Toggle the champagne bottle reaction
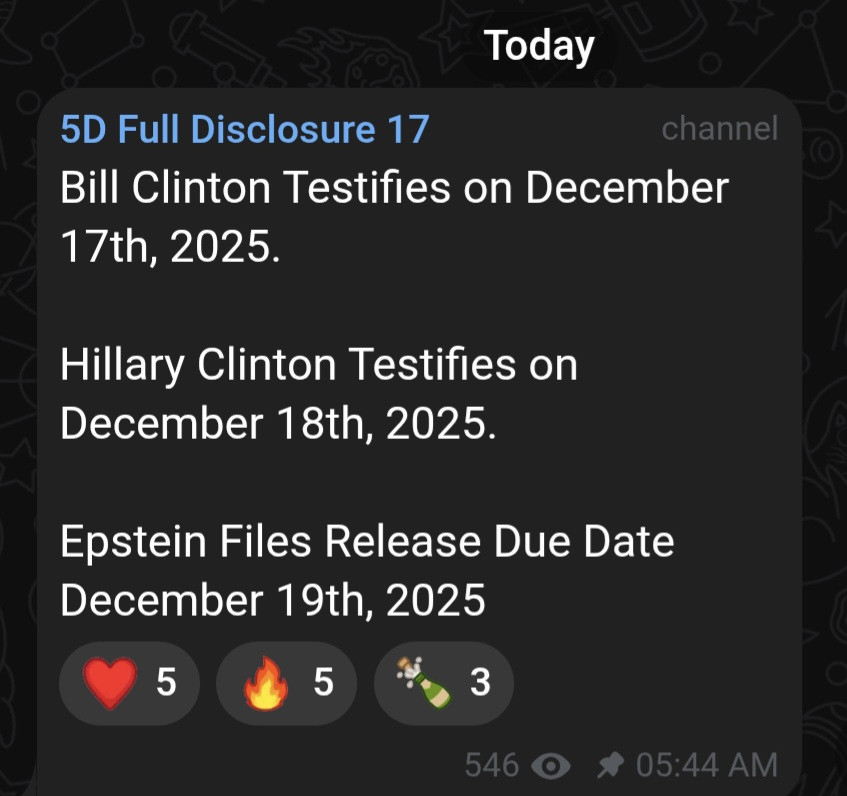Screen dimensions: 847x796 pyautogui.click(x=443, y=683)
